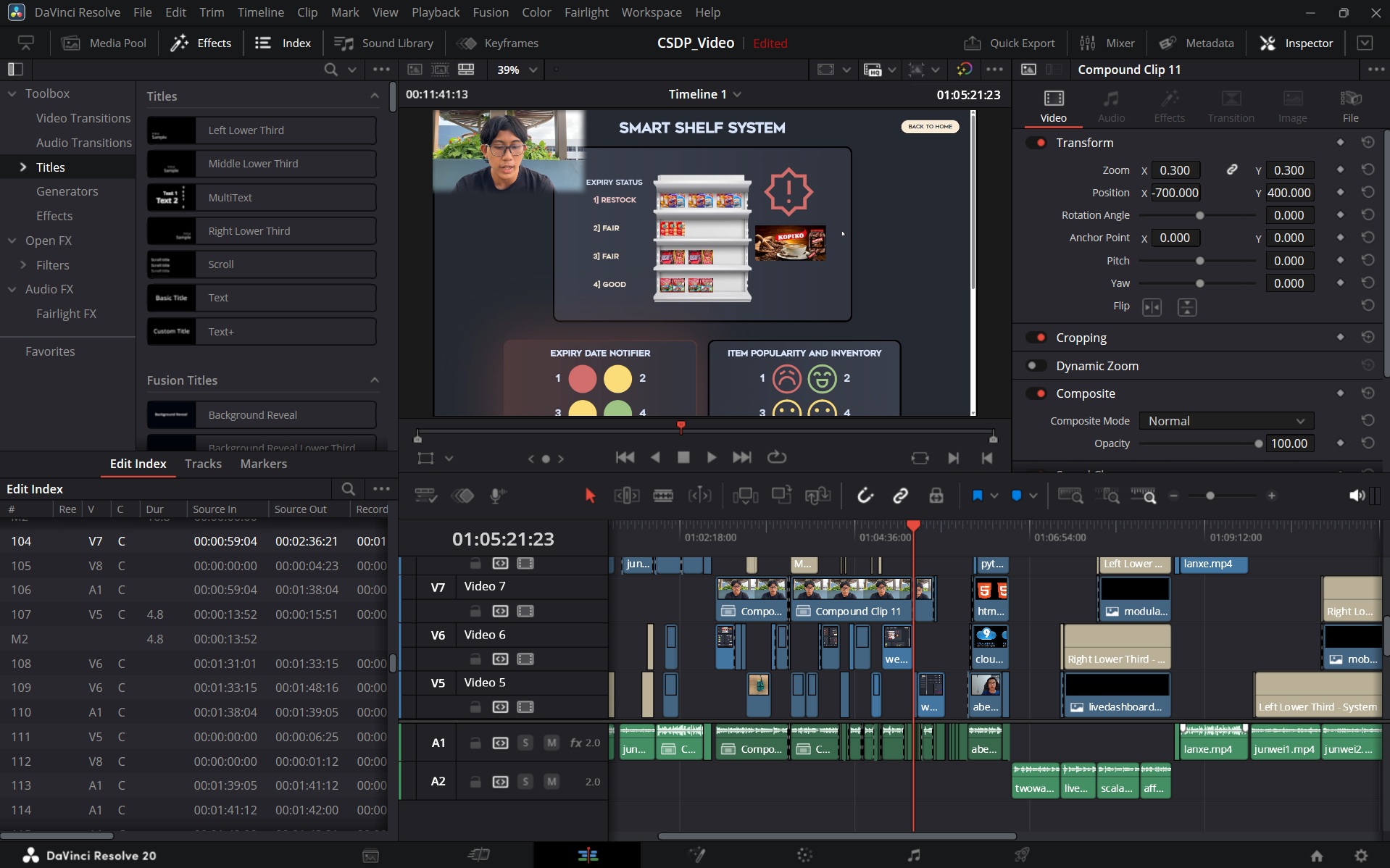Disable the Transform section toggle
Screen dimensions: 1390x868
1037,143
